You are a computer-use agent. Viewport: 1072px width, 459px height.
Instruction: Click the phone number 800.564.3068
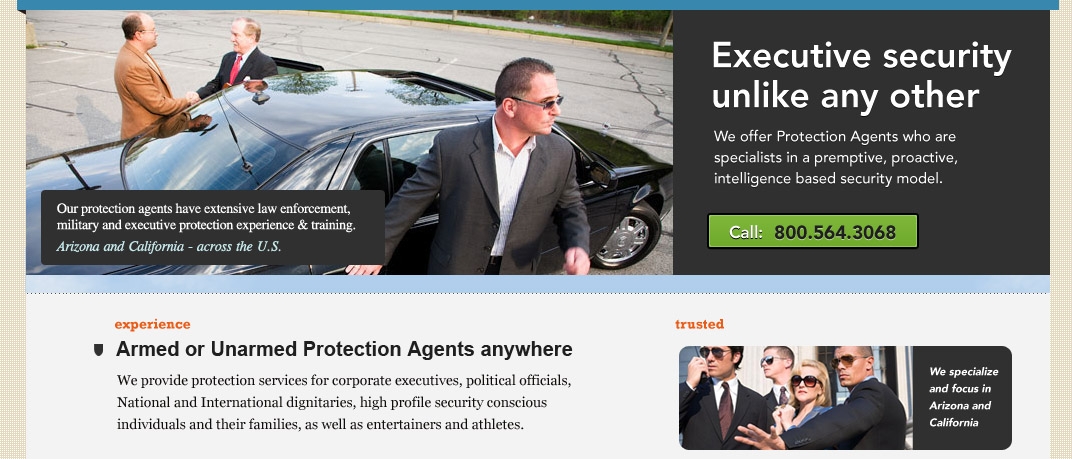[x=835, y=232]
